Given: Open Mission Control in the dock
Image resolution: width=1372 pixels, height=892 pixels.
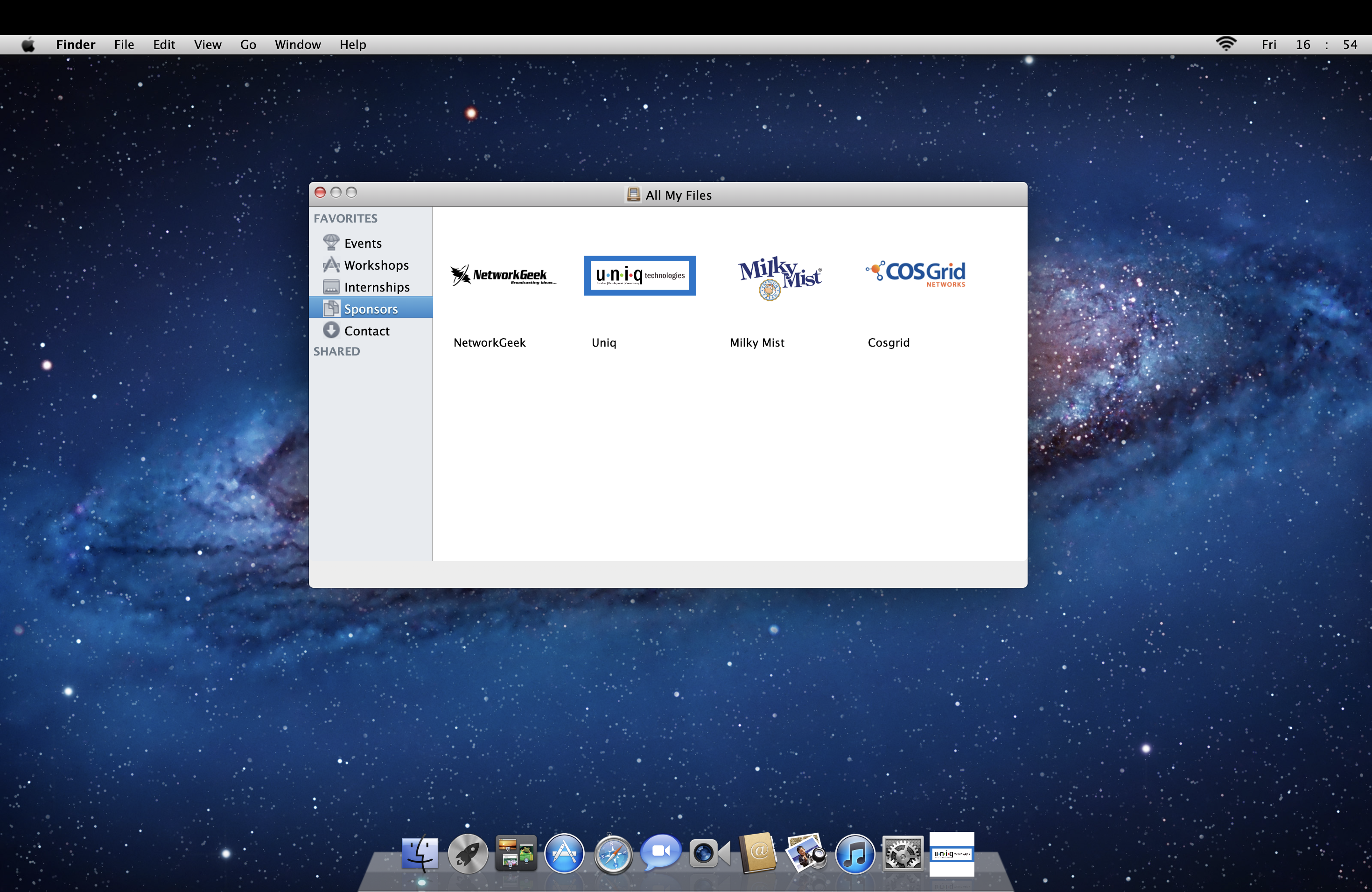Looking at the screenshot, I should pos(515,853).
